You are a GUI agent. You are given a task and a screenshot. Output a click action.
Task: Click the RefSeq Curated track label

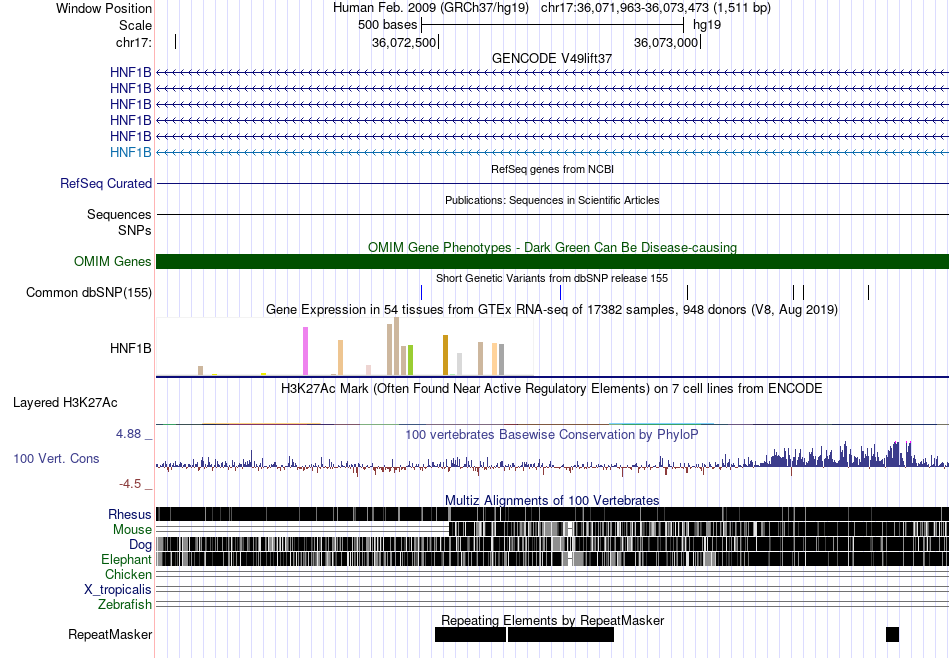[x=106, y=183]
